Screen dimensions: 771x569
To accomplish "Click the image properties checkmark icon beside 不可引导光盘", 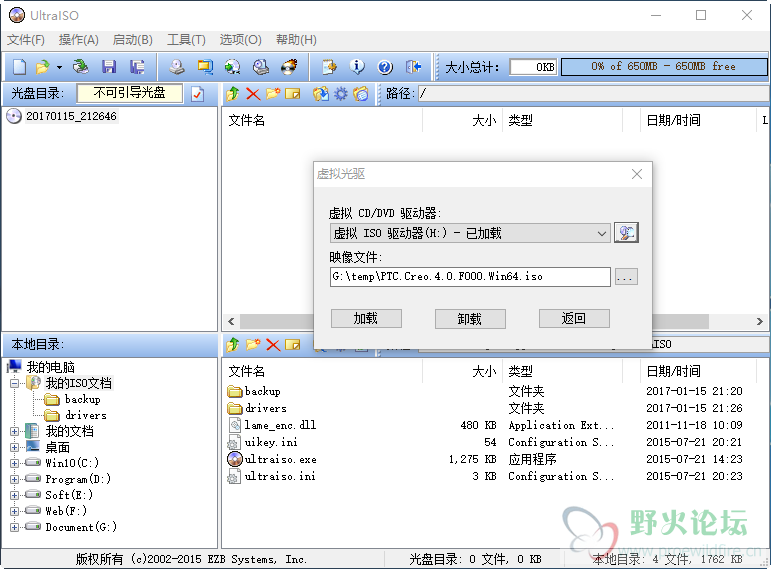I will (198, 93).
